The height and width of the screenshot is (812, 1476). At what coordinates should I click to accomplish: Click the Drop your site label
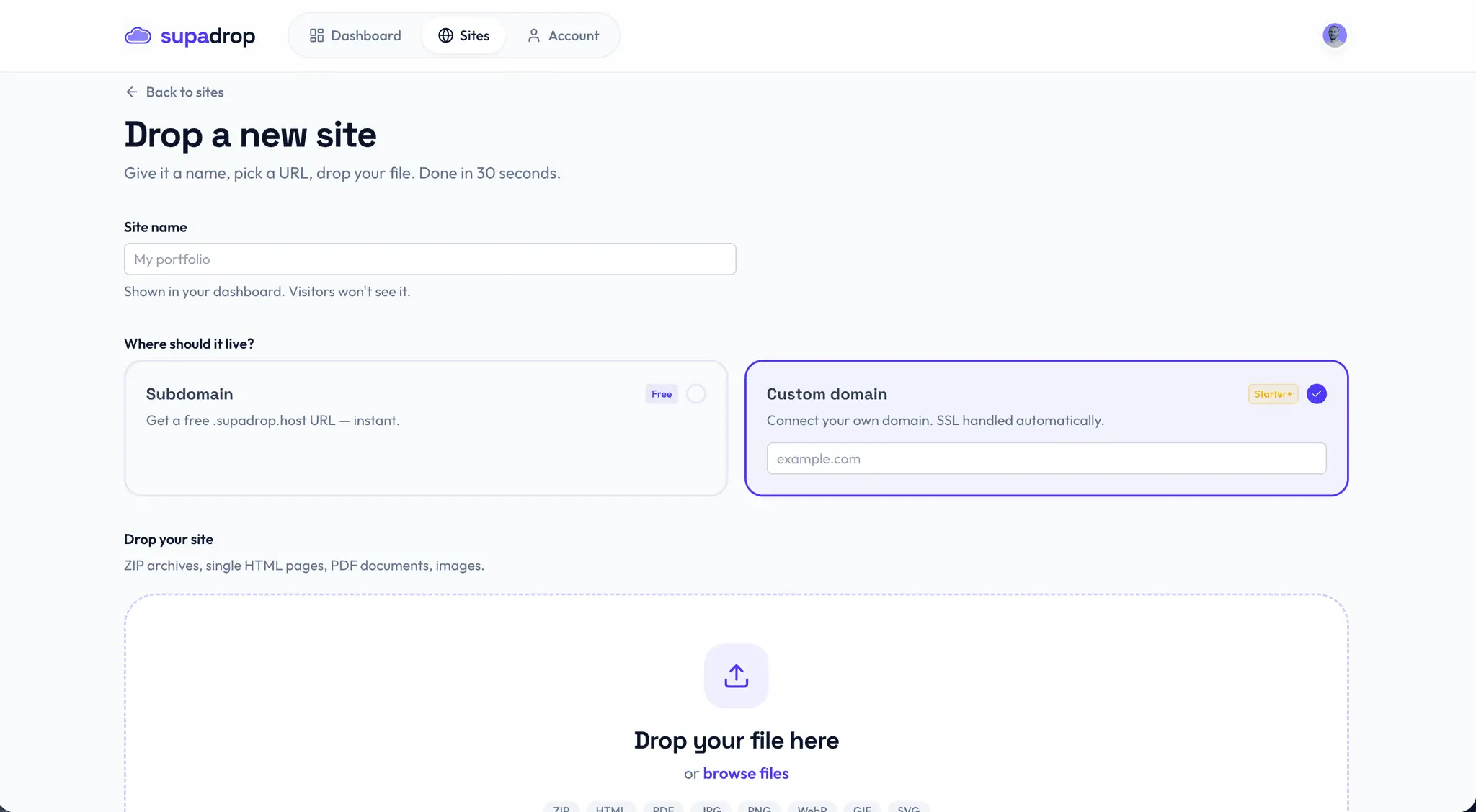coord(169,539)
